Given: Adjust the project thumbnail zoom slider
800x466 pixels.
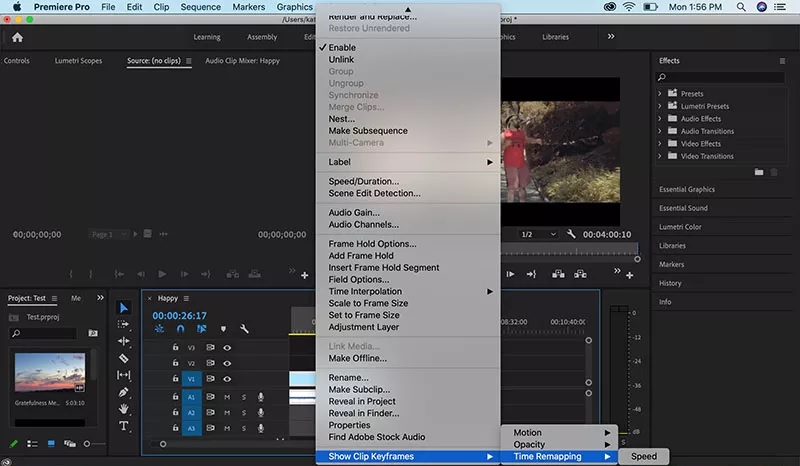Looking at the screenshot, I should point(86,444).
